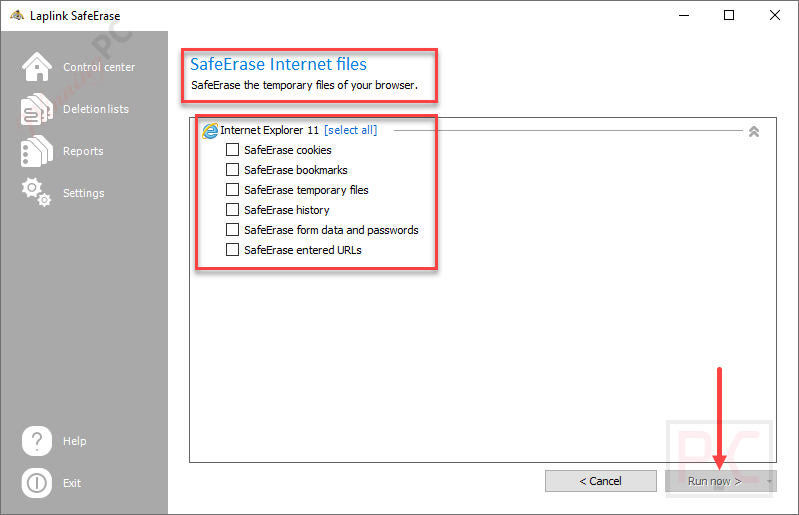Viewport: 799px width, 515px height.
Task: Maximize the Laplink SafeErase window
Action: point(729,15)
